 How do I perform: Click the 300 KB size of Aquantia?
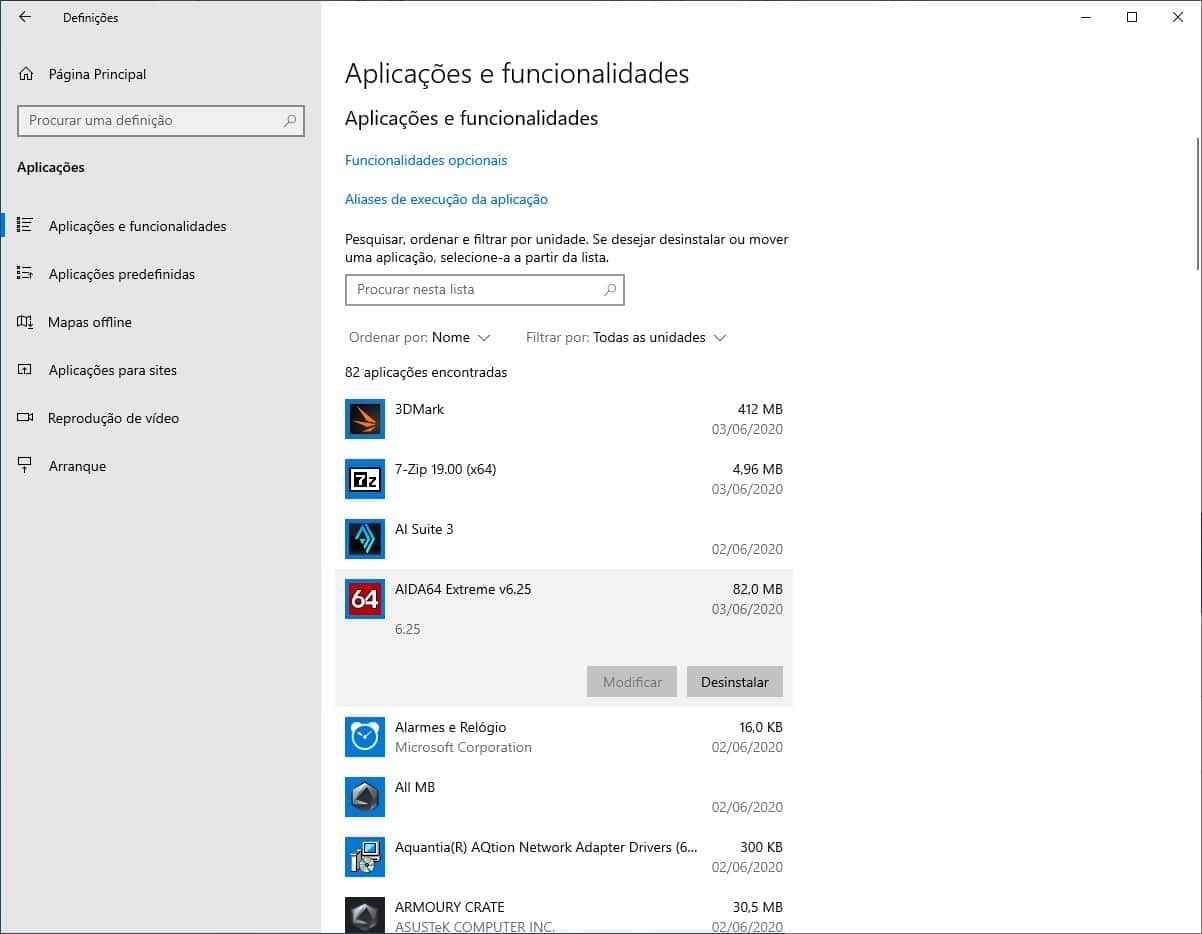click(761, 847)
